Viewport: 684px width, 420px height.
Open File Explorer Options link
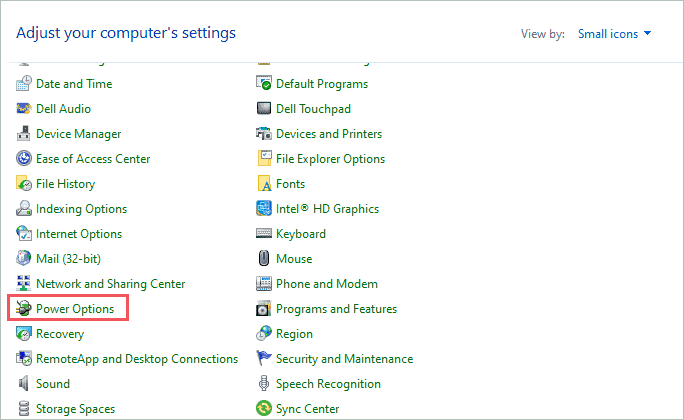(330, 159)
